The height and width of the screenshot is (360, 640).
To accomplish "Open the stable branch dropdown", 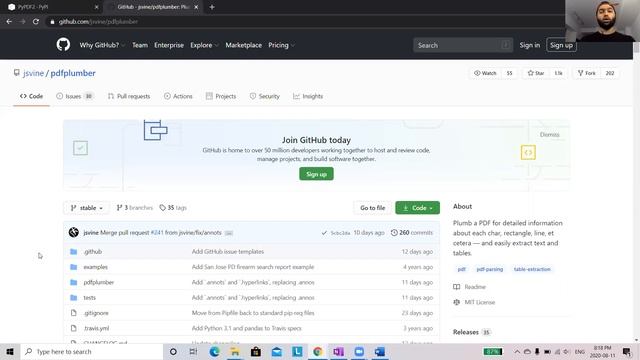I will point(87,208).
